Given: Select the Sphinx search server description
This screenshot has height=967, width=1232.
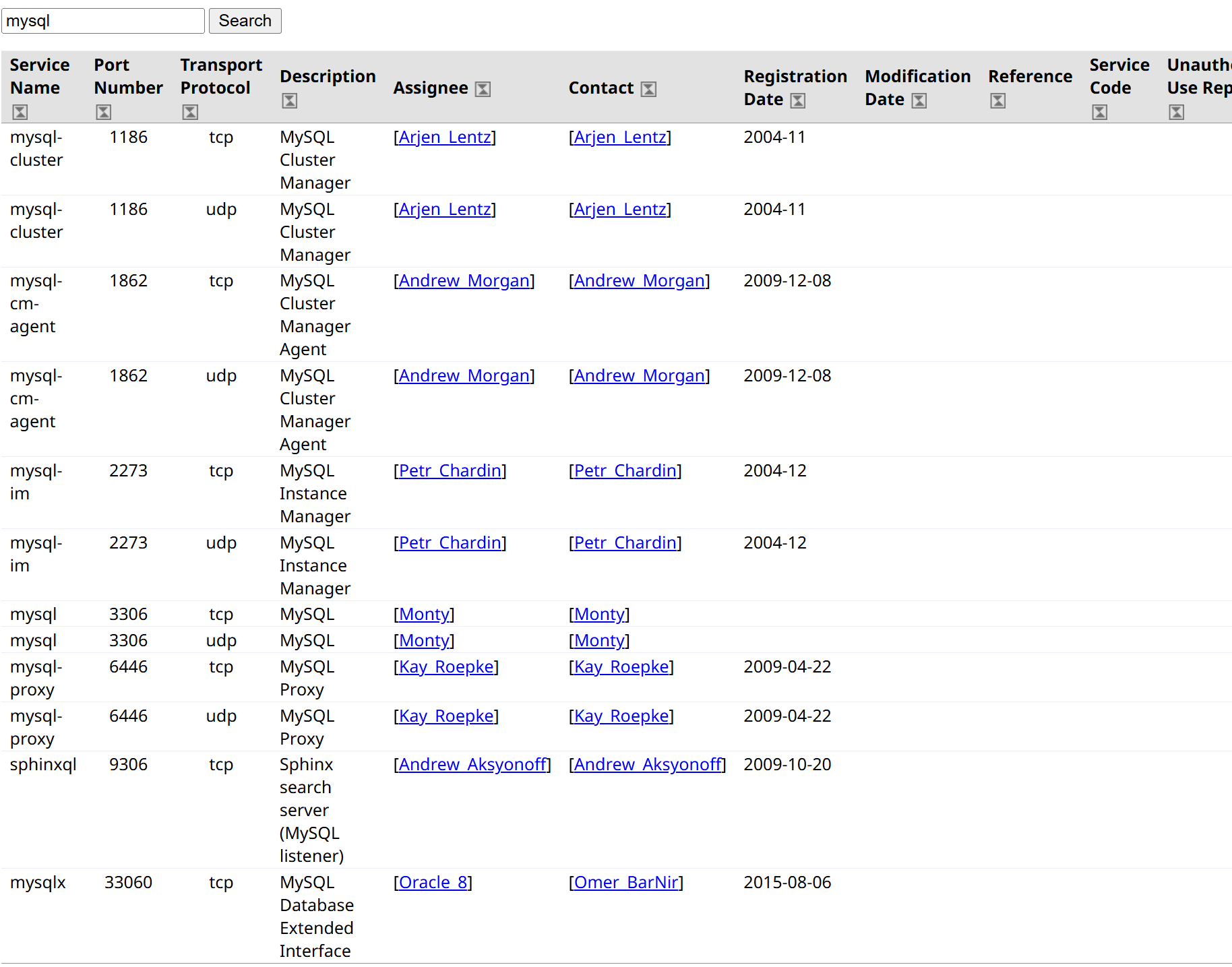Looking at the screenshot, I should pyautogui.click(x=312, y=811).
